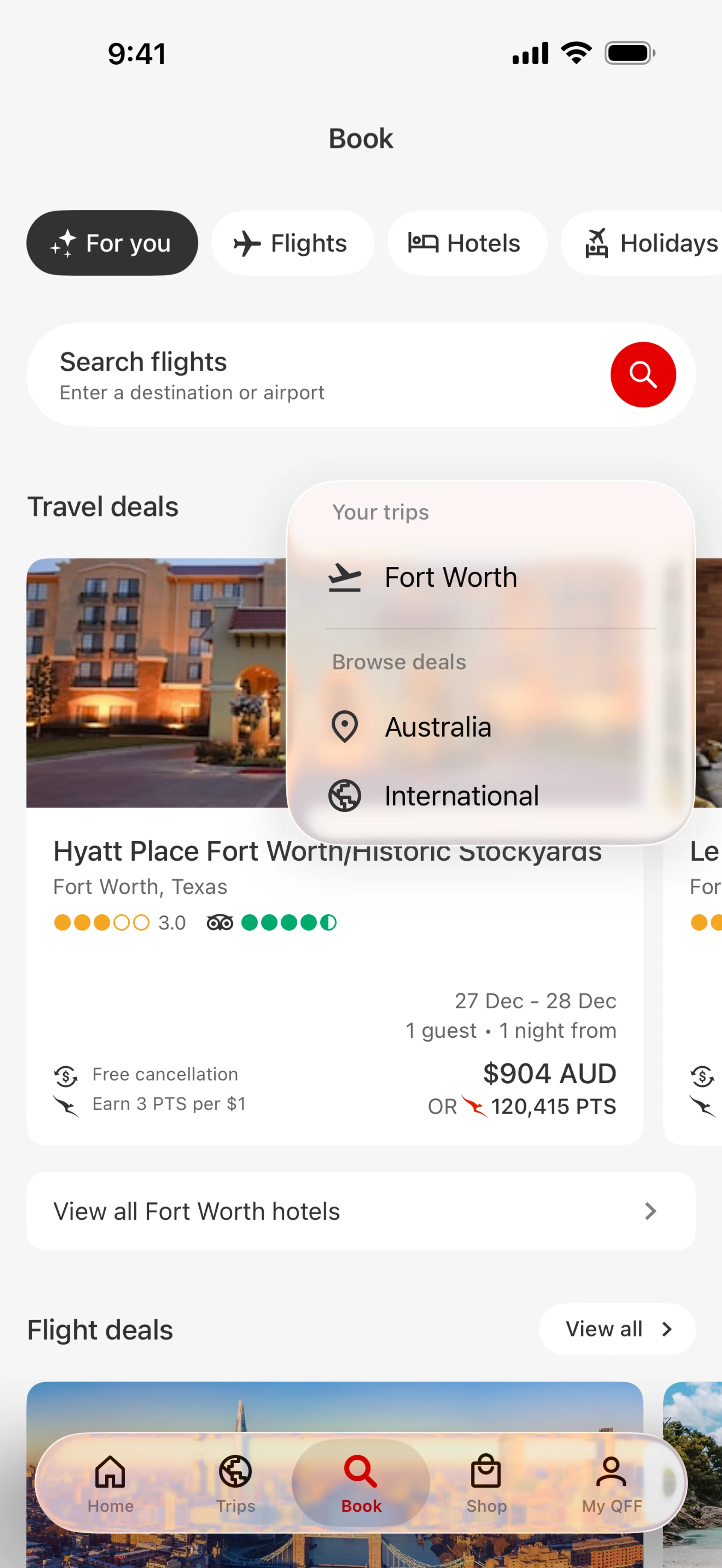Choose Australia under Browse deals
Viewport: 722px width, 1568px height.
438,727
